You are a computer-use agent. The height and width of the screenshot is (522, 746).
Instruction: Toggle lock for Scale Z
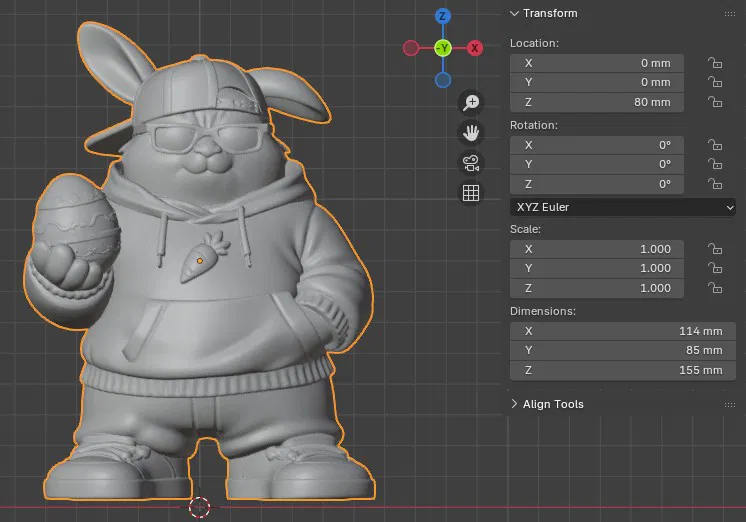(x=715, y=288)
